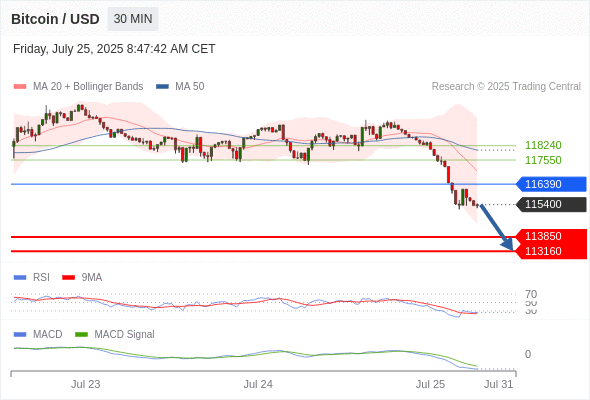Image resolution: width=590 pixels, height=400 pixels.
Task: Click the MA 50 legend label
Action: tap(190, 87)
